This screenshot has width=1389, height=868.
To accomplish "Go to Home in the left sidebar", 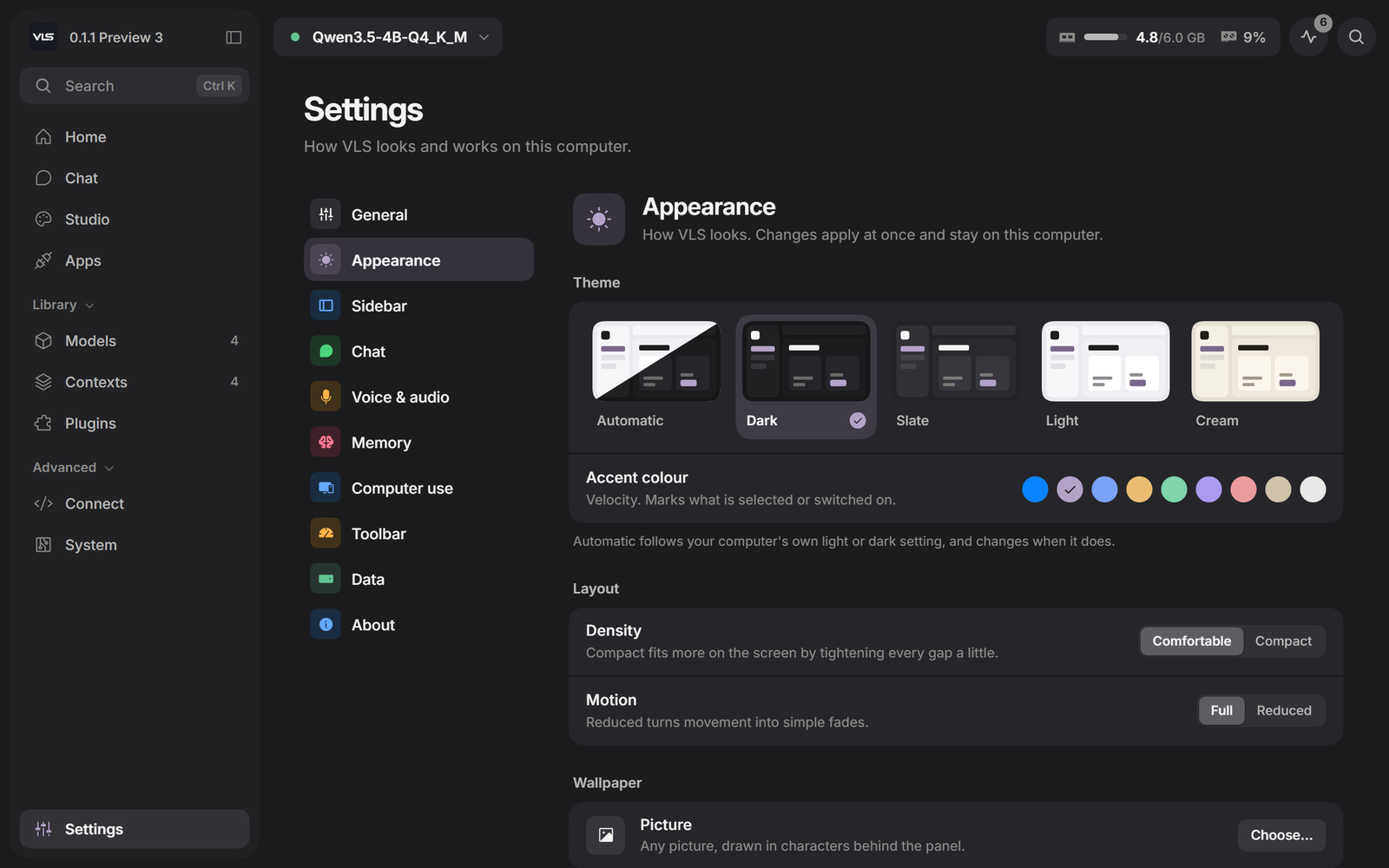I will pyautogui.click(x=135, y=137).
